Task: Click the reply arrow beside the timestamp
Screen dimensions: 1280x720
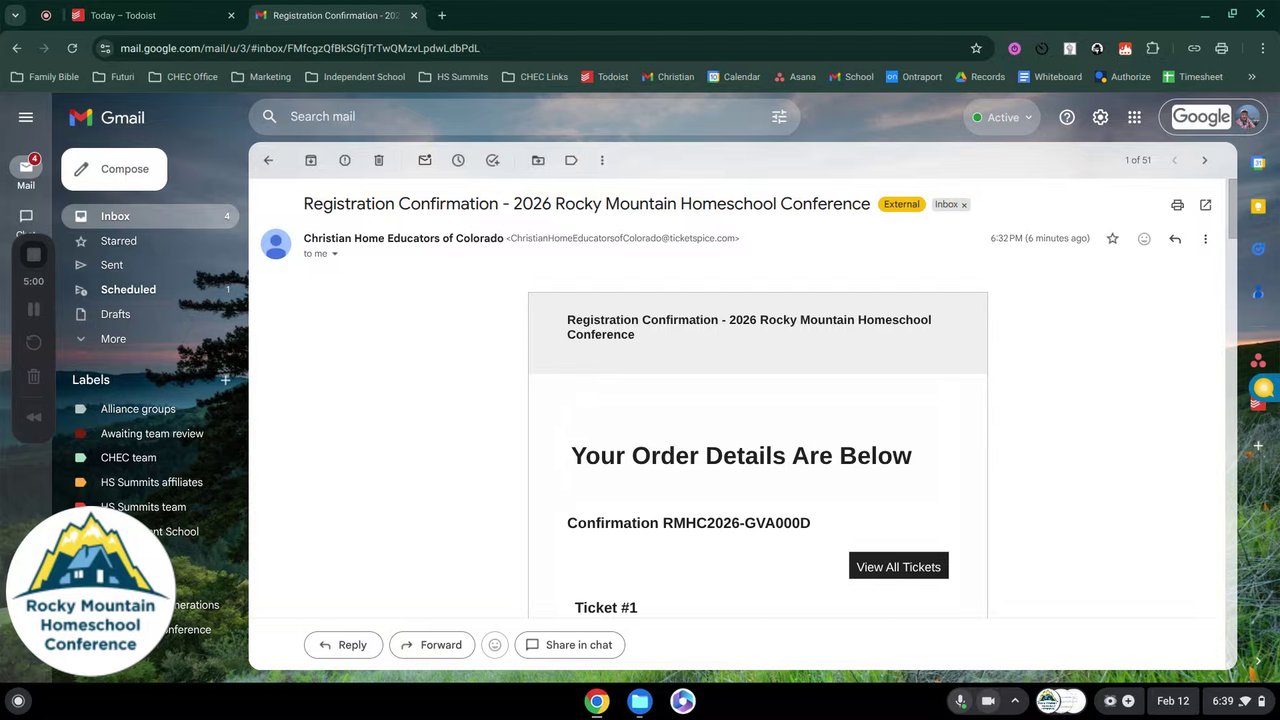Action: coord(1175,239)
